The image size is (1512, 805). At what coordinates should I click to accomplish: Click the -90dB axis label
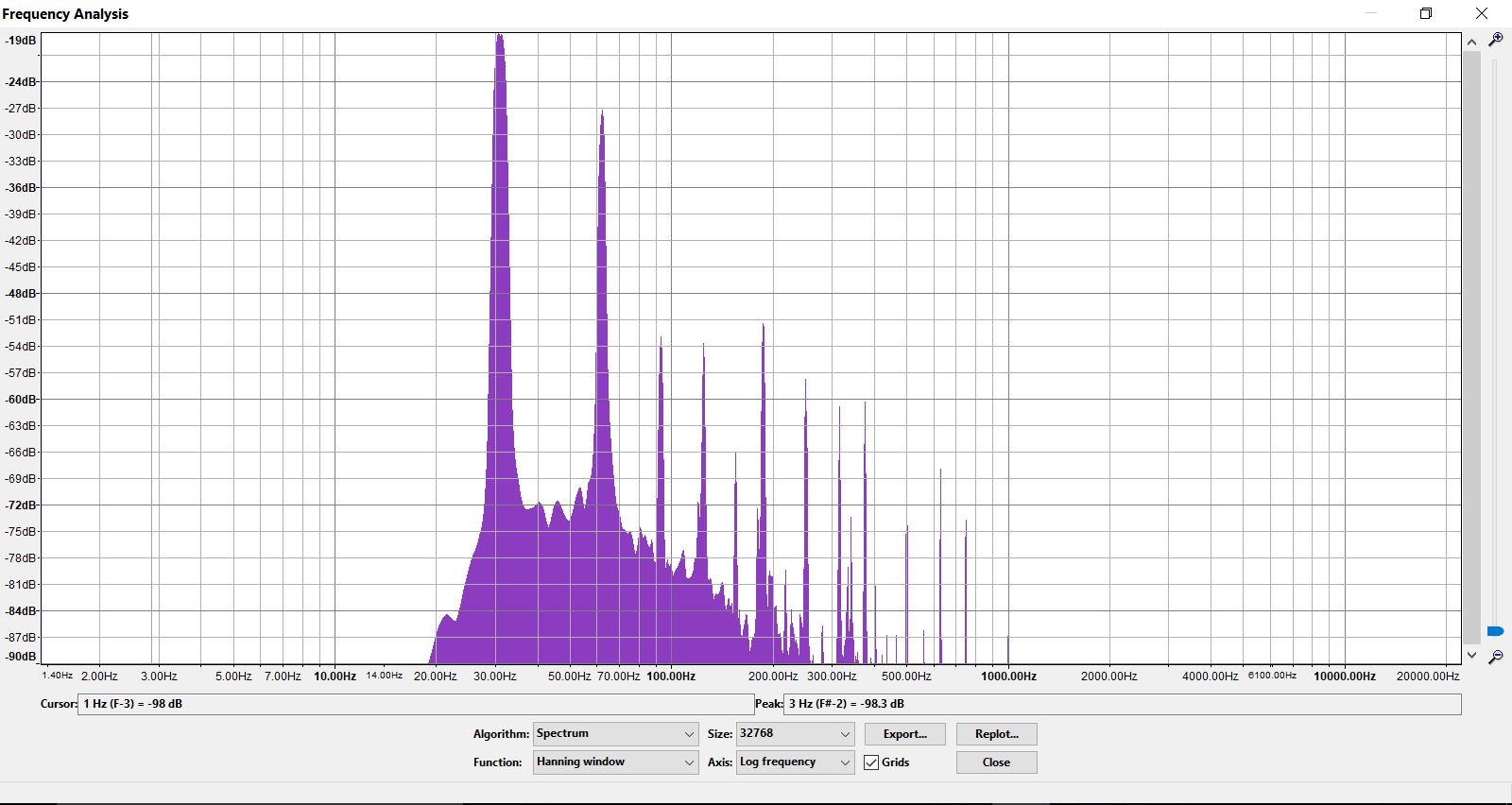coord(21,657)
